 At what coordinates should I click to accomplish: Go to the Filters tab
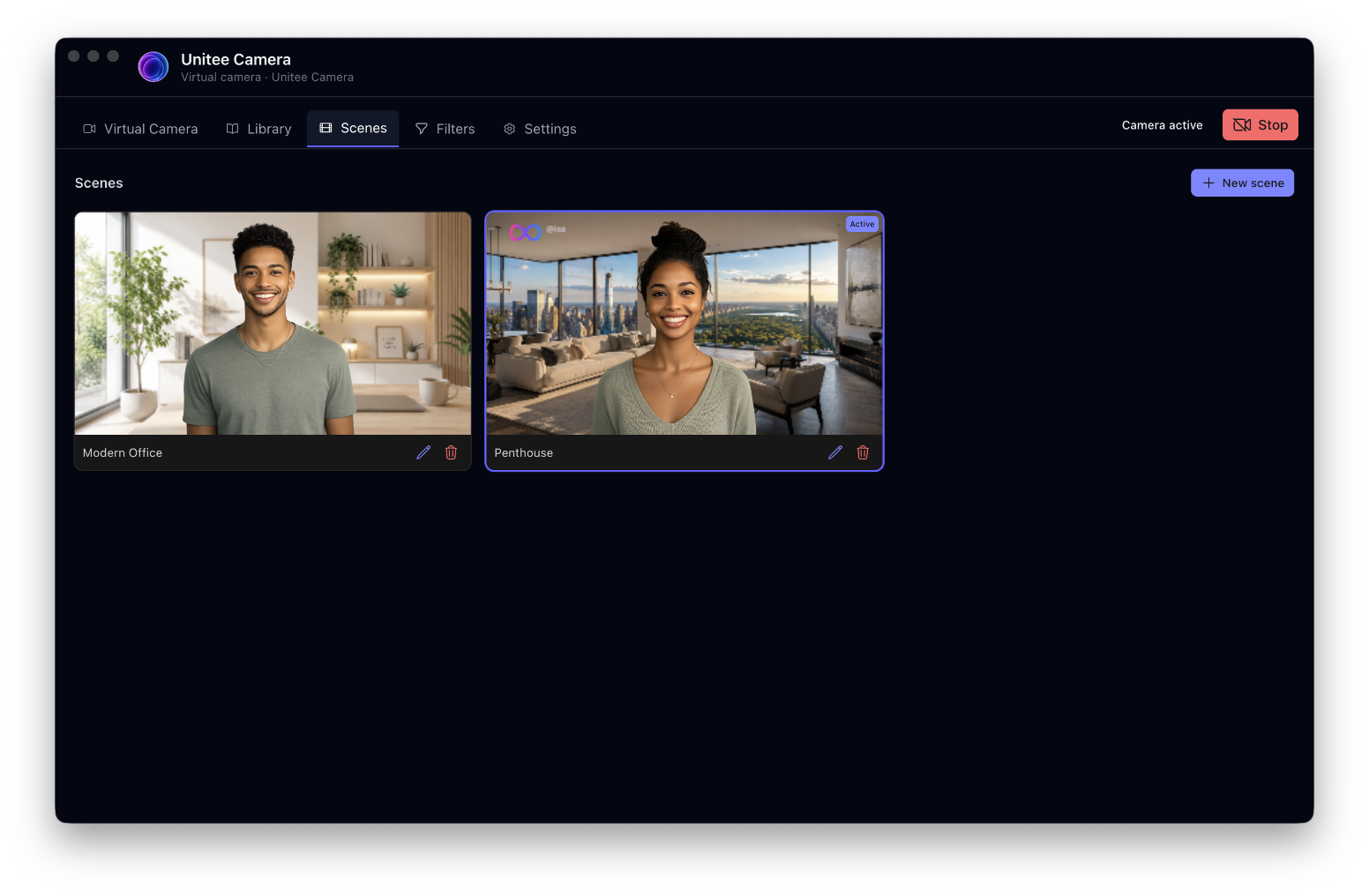[445, 129]
